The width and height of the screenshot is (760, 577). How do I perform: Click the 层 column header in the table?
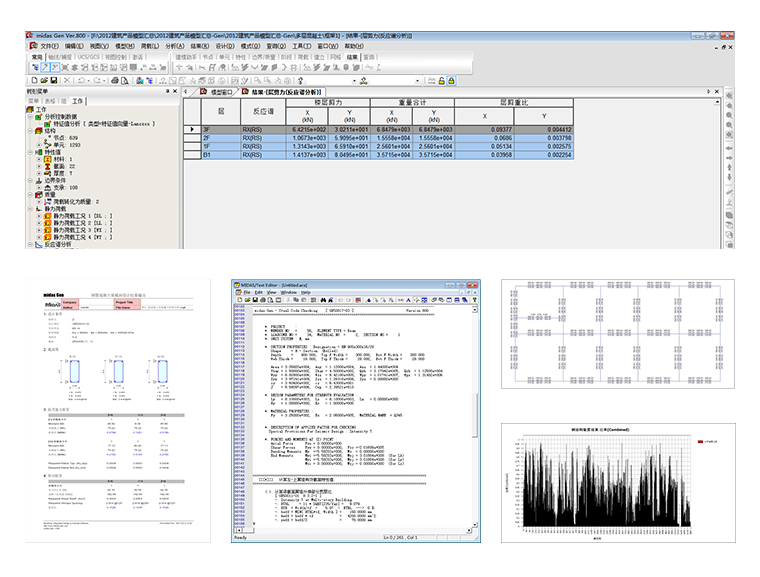point(221,112)
